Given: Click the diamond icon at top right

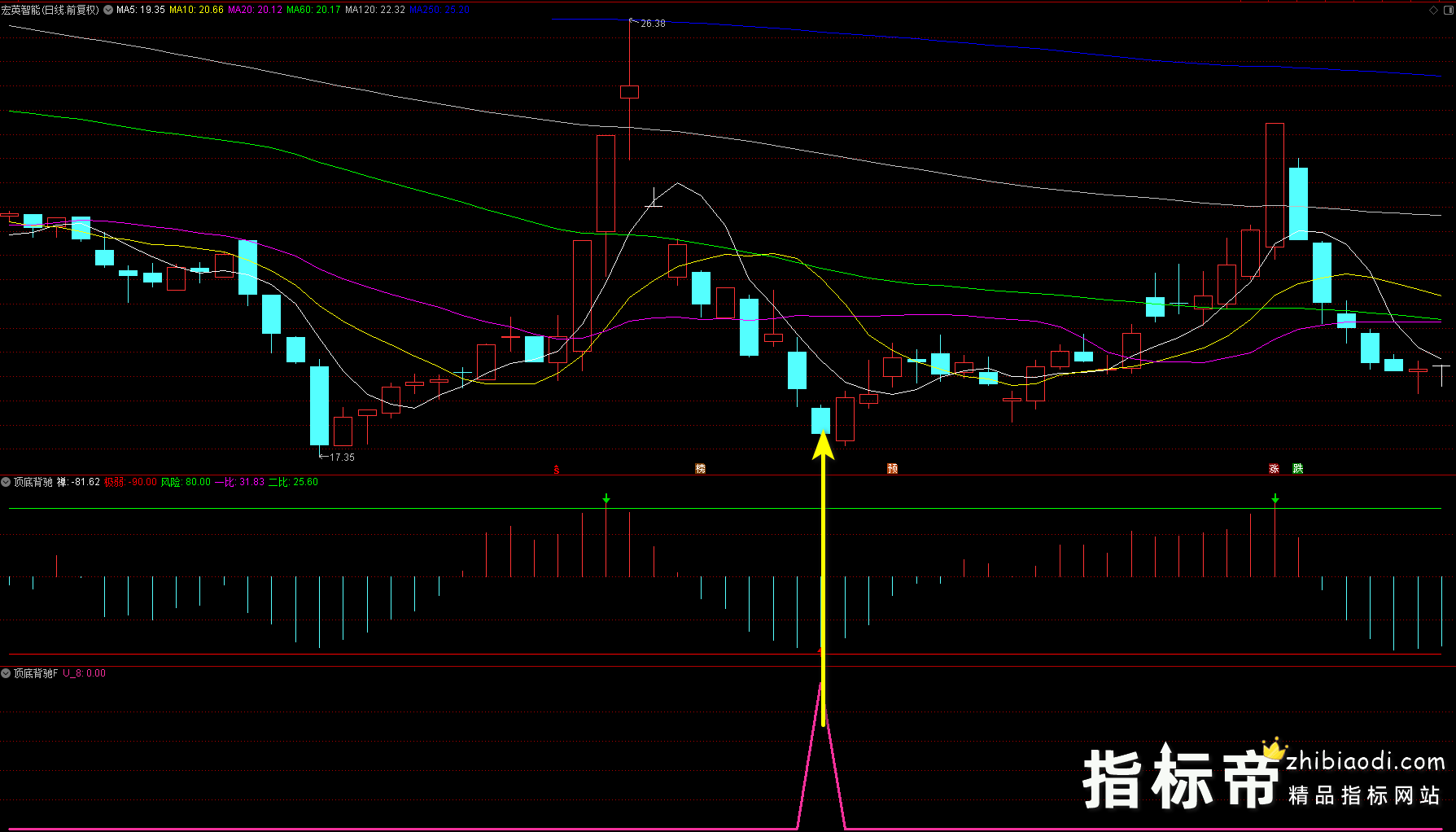Looking at the screenshot, I should [x=1433, y=10].
